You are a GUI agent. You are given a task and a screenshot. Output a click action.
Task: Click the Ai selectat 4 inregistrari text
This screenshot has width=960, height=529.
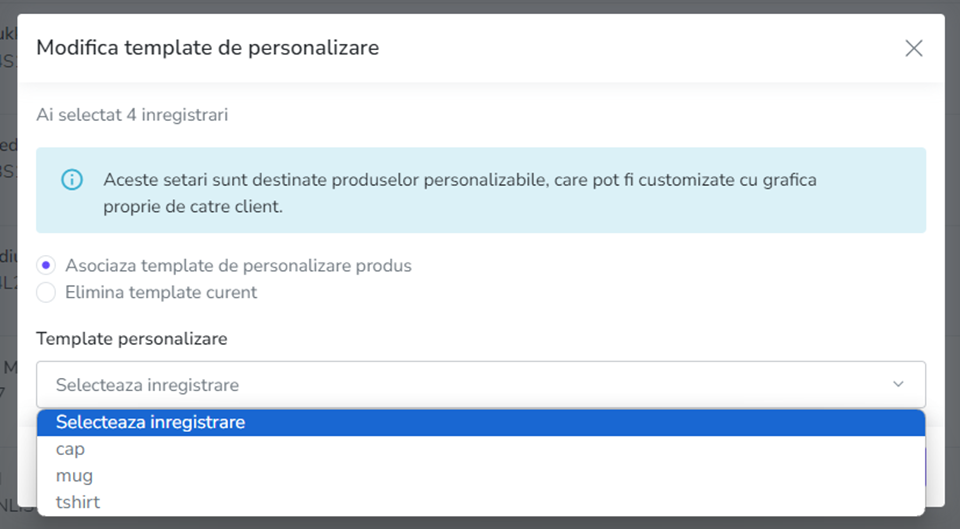coord(132,114)
